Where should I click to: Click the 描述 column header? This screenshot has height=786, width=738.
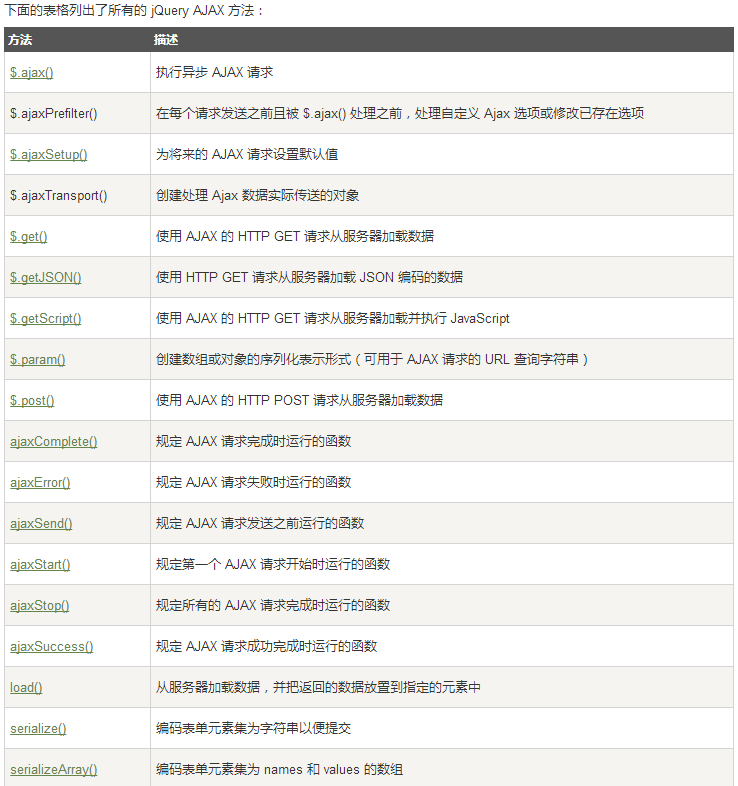point(166,40)
